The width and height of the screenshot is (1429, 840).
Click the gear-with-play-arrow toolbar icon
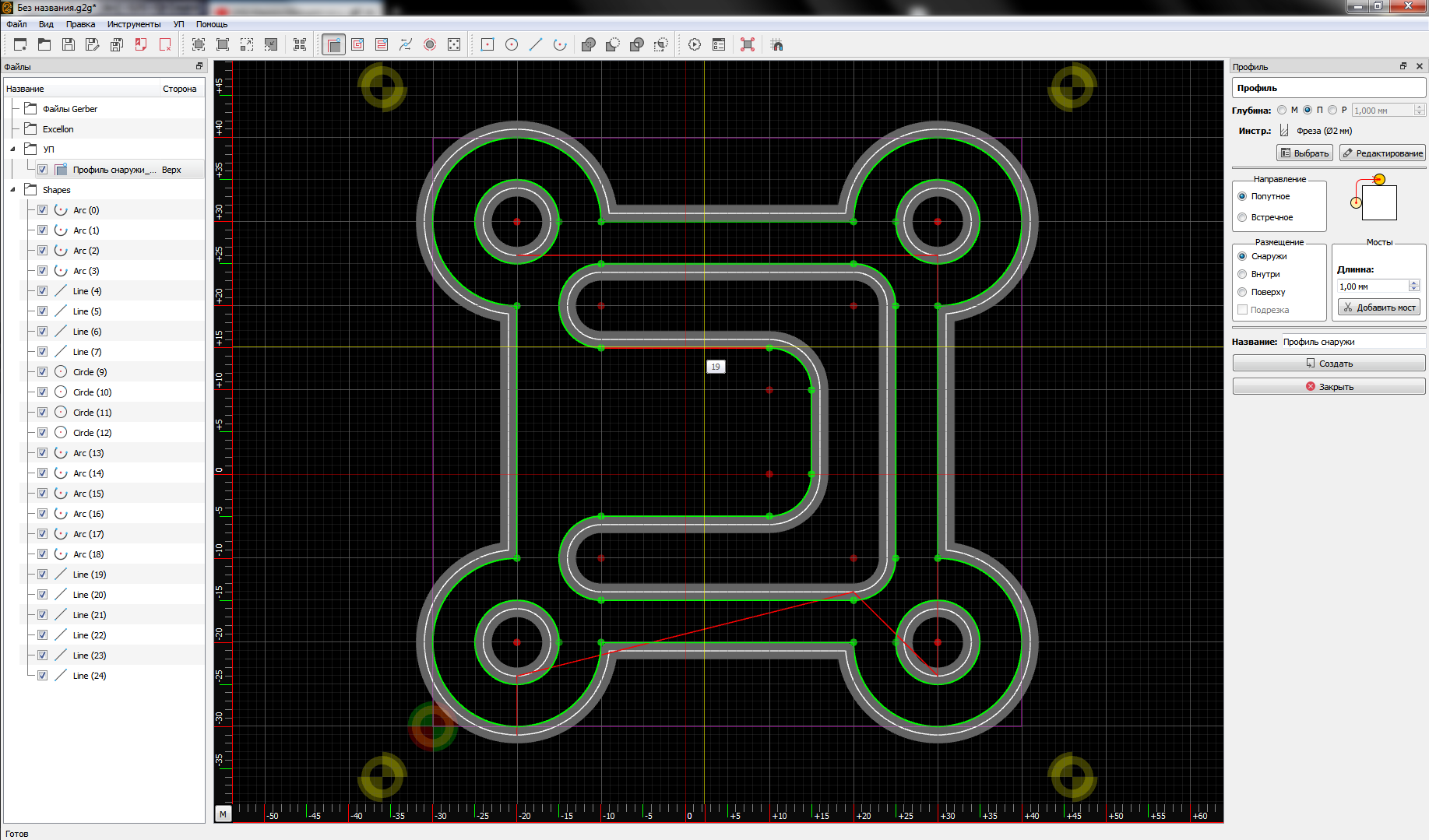coord(695,44)
